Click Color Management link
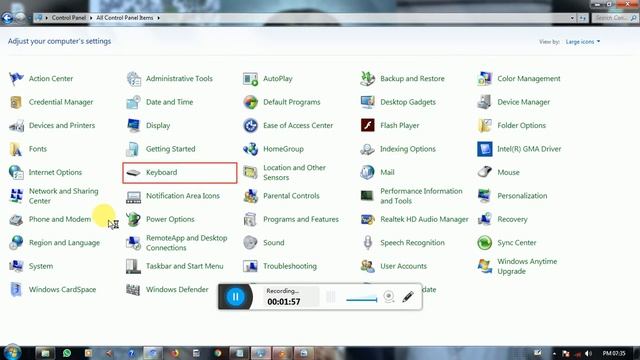The height and width of the screenshot is (360, 640). pos(529,78)
